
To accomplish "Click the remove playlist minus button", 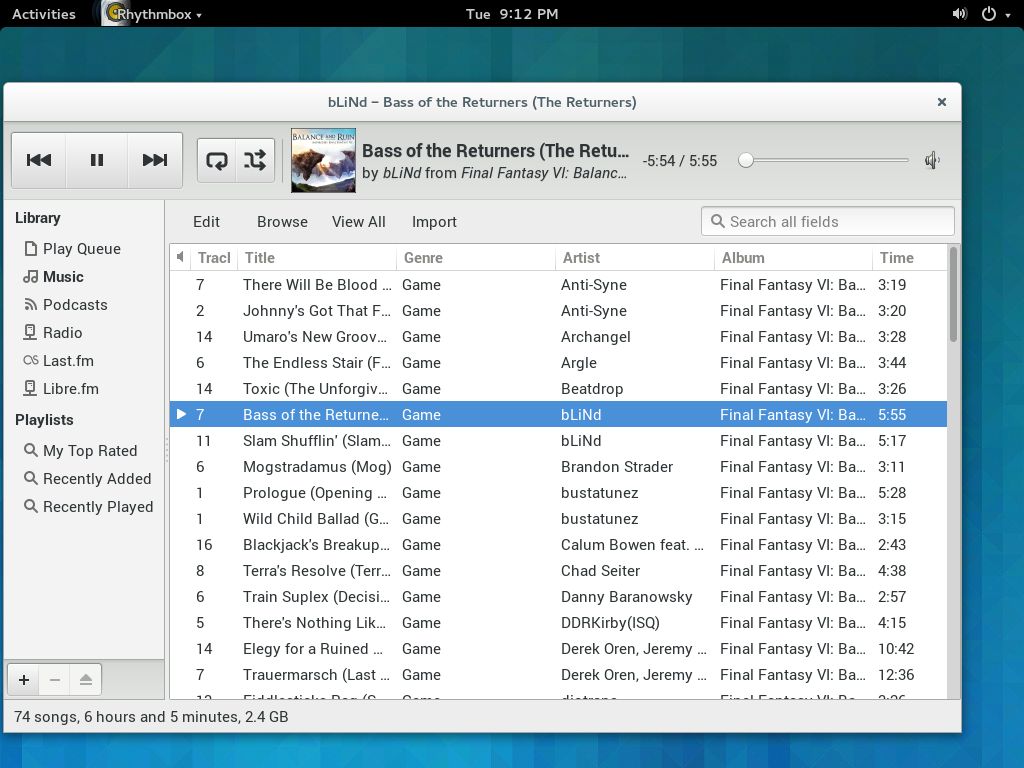I will (55, 680).
